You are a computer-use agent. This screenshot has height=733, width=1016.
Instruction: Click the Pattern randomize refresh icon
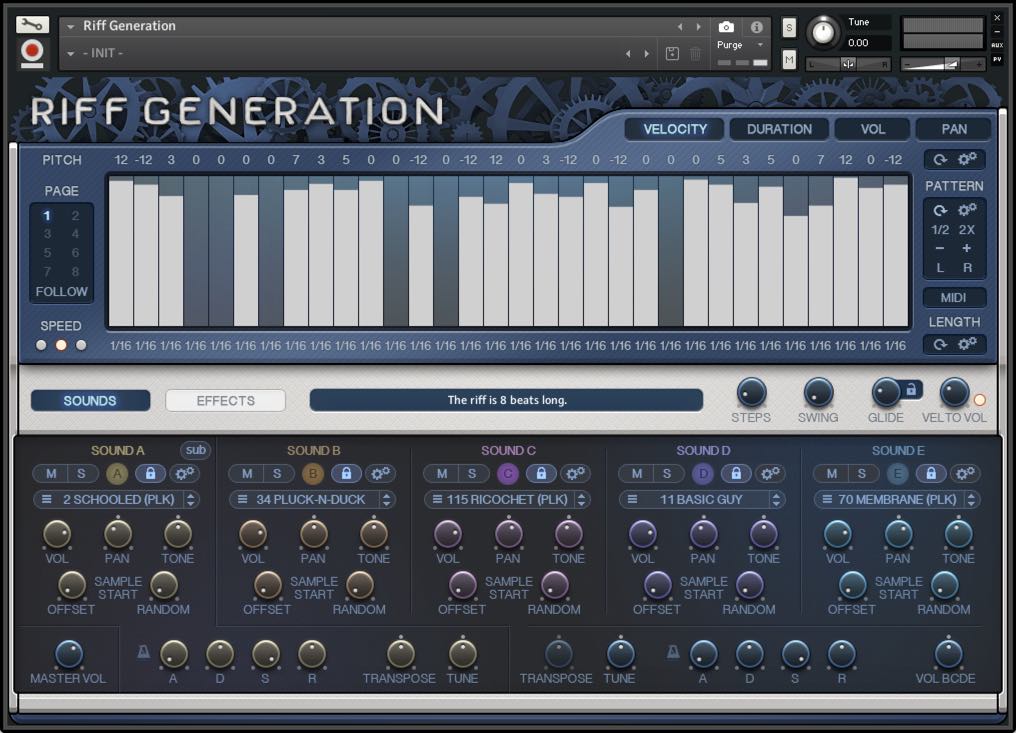[x=940, y=210]
